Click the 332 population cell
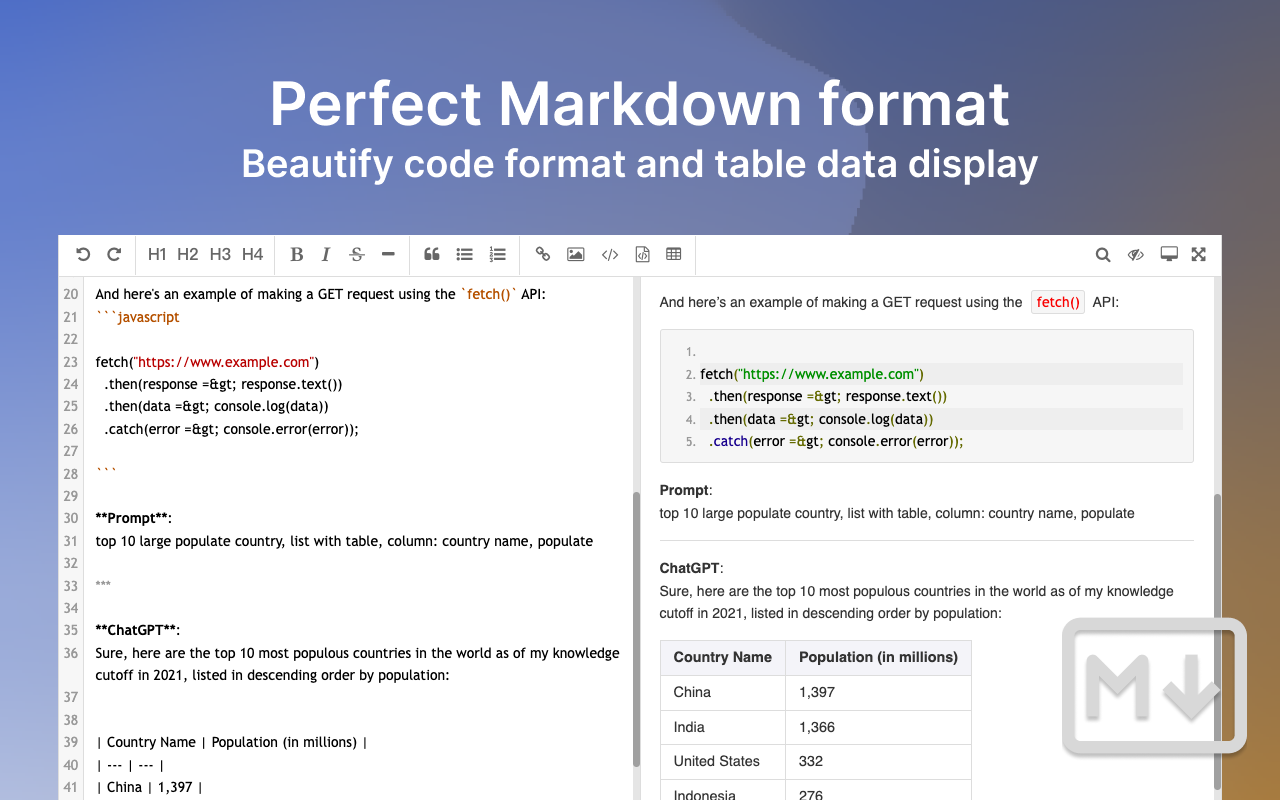The height and width of the screenshot is (800, 1280). 879,761
